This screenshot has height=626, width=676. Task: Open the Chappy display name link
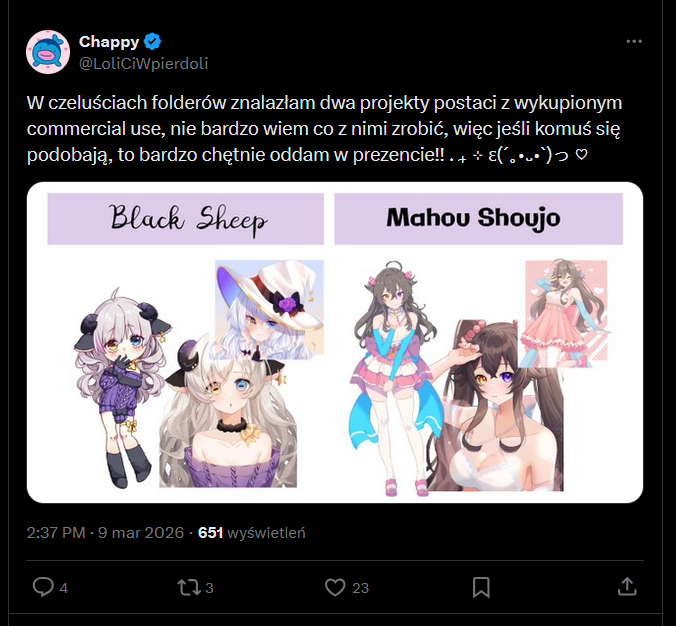pyautogui.click(x=109, y=41)
